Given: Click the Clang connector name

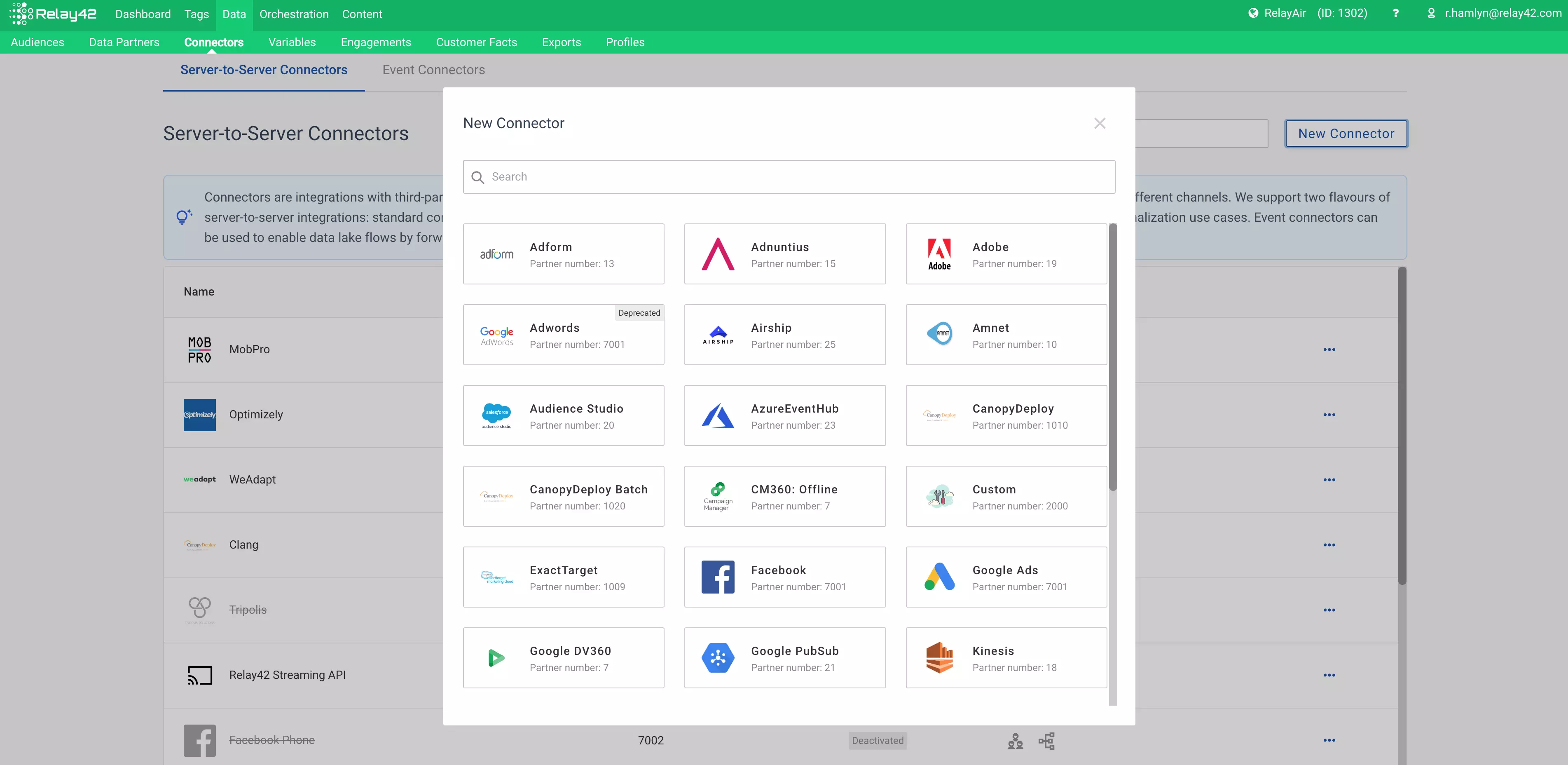Looking at the screenshot, I should pos(243,545).
